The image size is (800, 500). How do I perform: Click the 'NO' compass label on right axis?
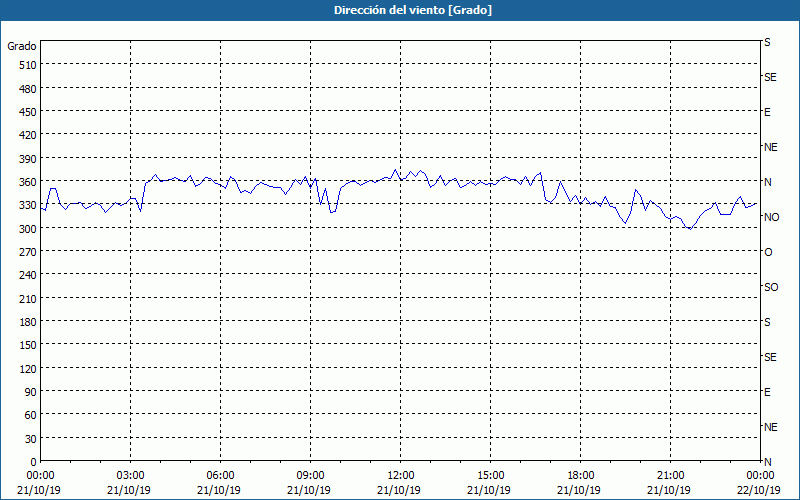(x=771, y=217)
